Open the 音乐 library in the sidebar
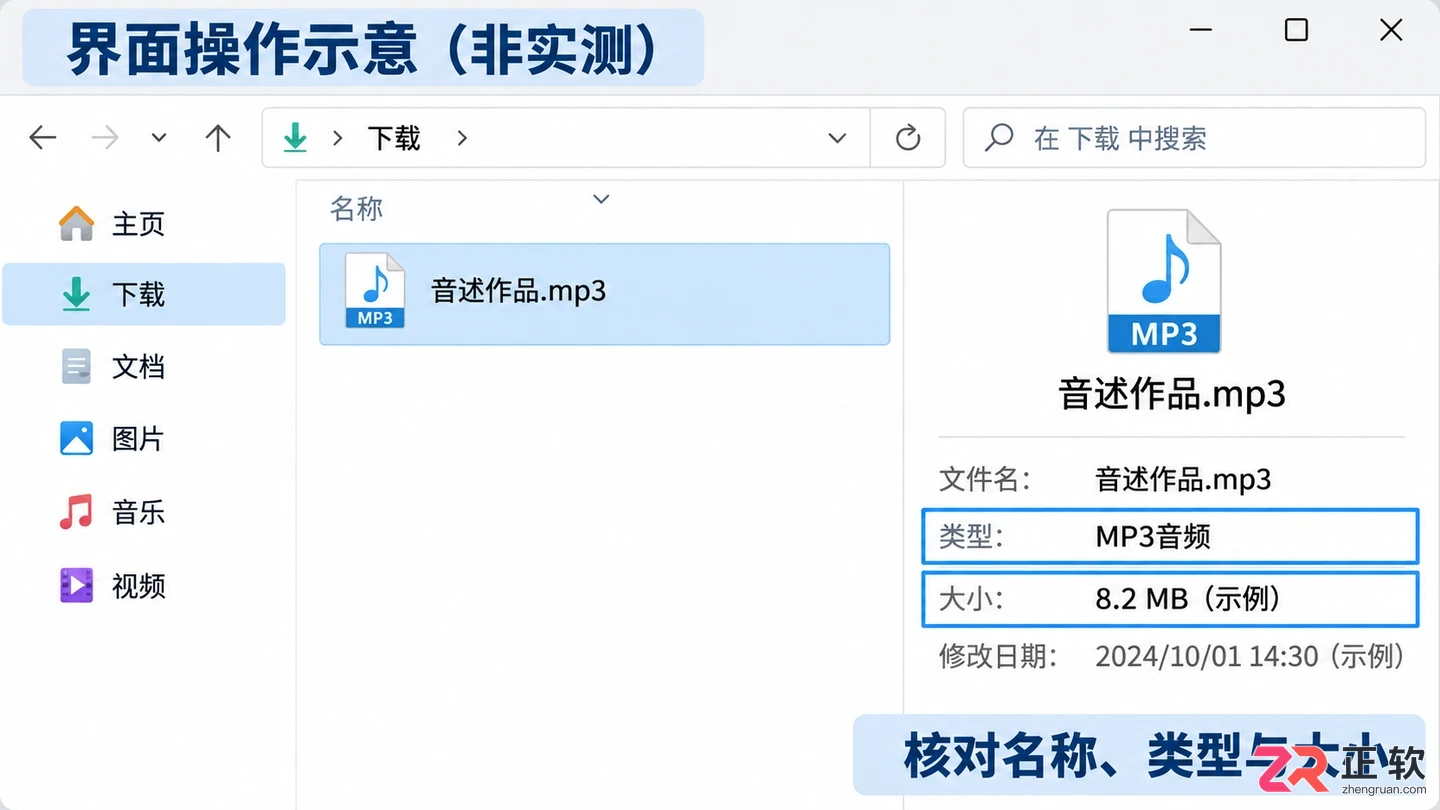1440x810 pixels. coord(144,513)
